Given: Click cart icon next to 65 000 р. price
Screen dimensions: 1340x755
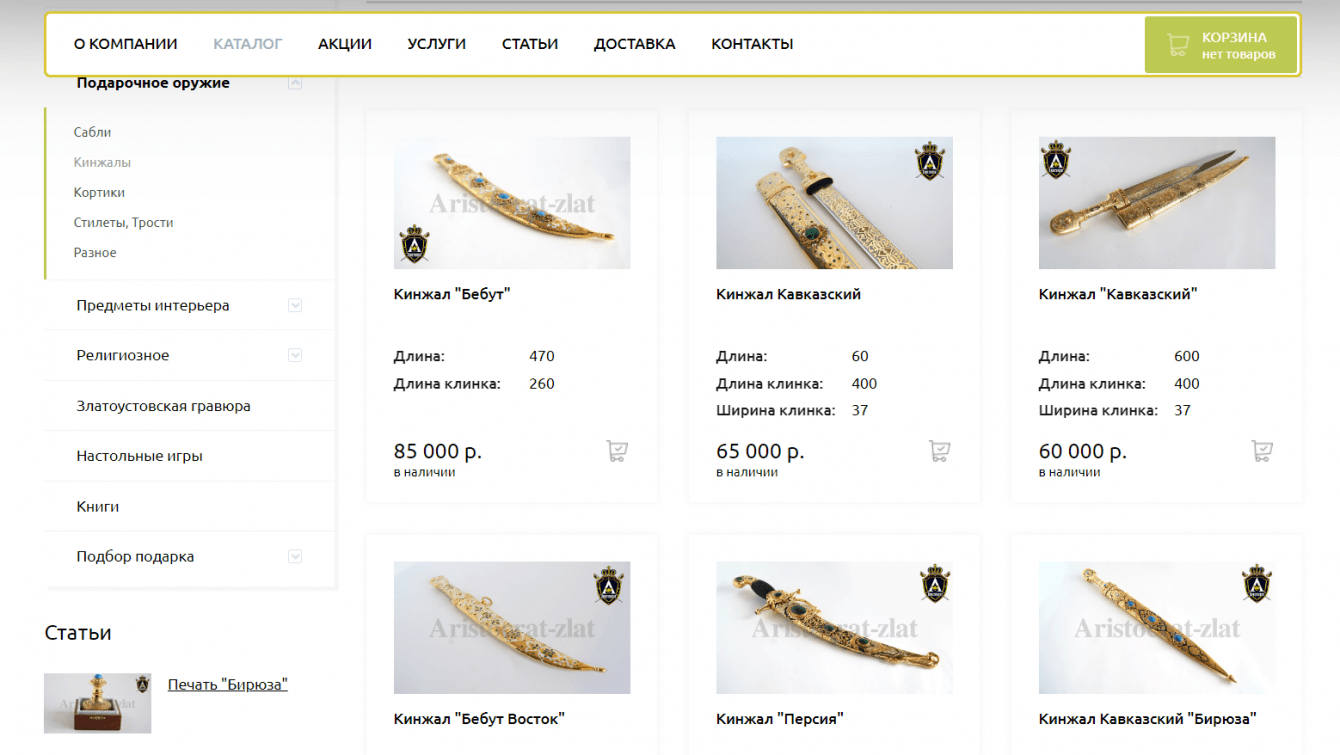Looking at the screenshot, I should point(939,451).
